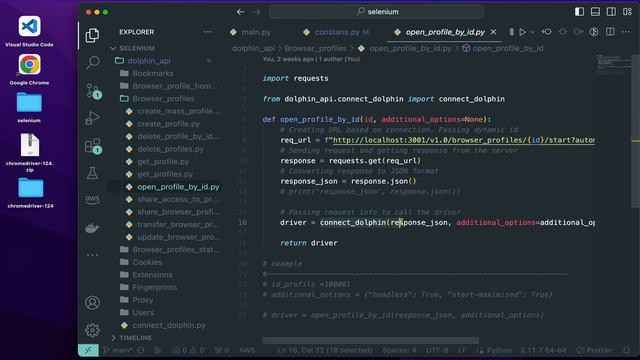Open connect_dolphin.py file
The image size is (640, 360).
(169, 325)
